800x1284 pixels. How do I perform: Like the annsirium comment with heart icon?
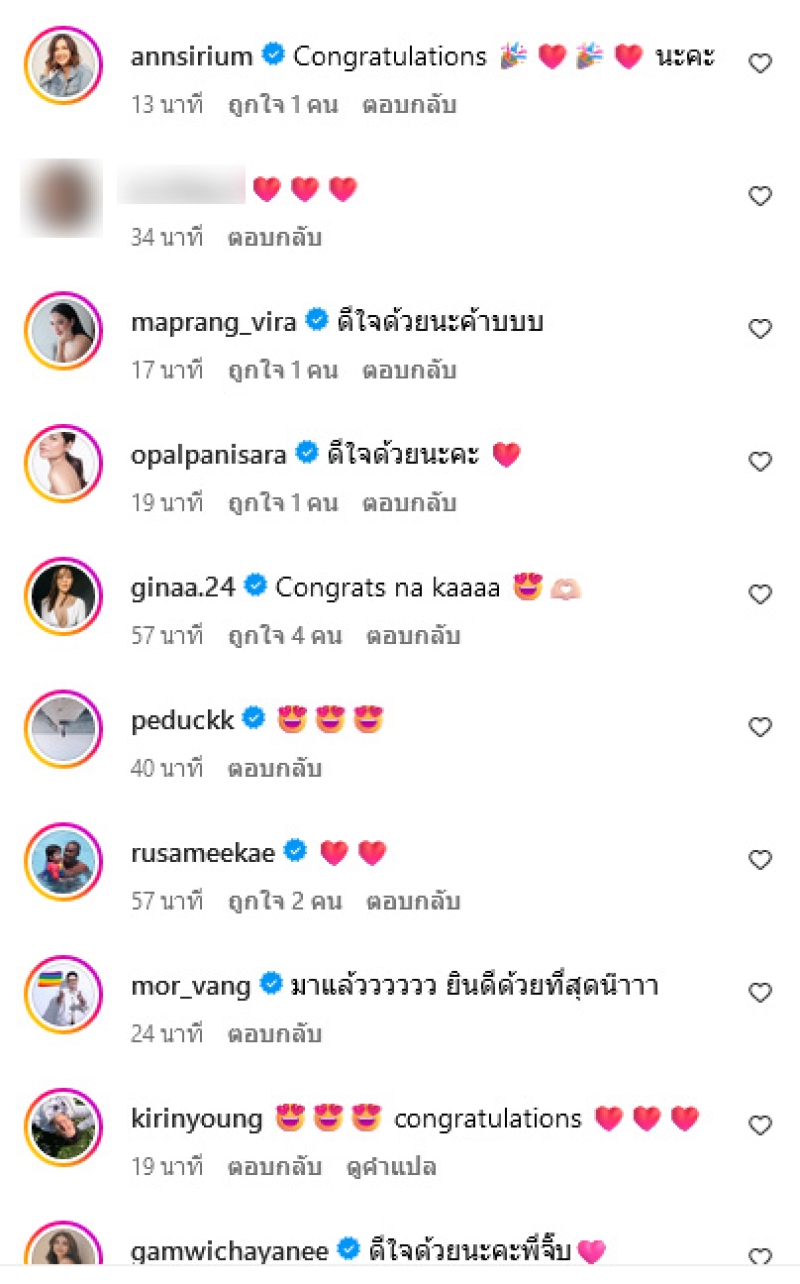(760, 64)
